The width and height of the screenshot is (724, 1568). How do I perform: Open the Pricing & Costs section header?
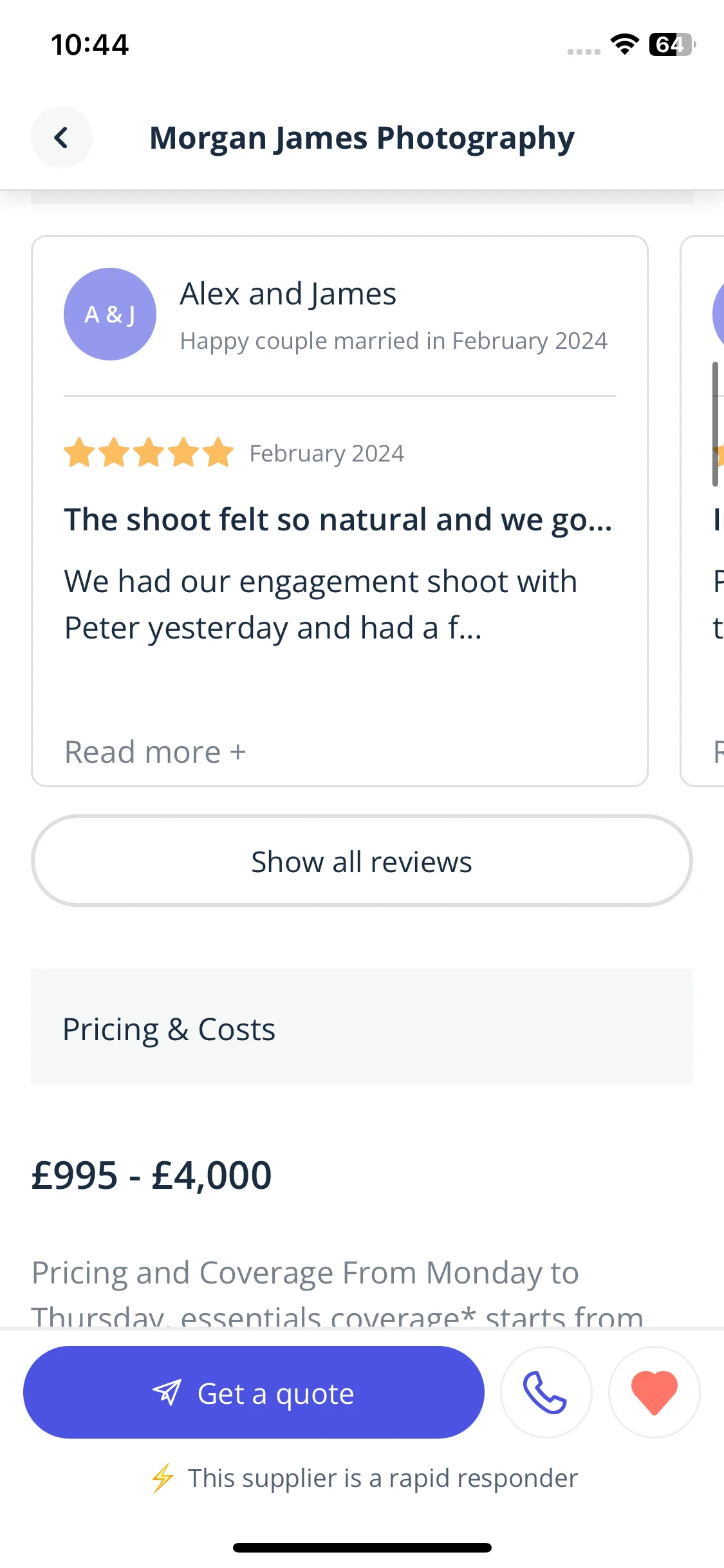point(362,1027)
